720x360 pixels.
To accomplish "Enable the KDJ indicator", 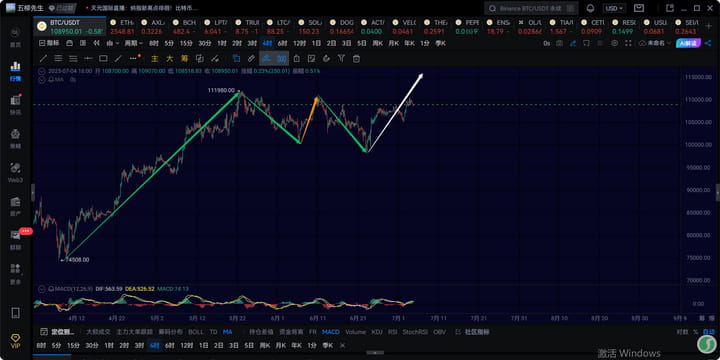I will point(377,332).
